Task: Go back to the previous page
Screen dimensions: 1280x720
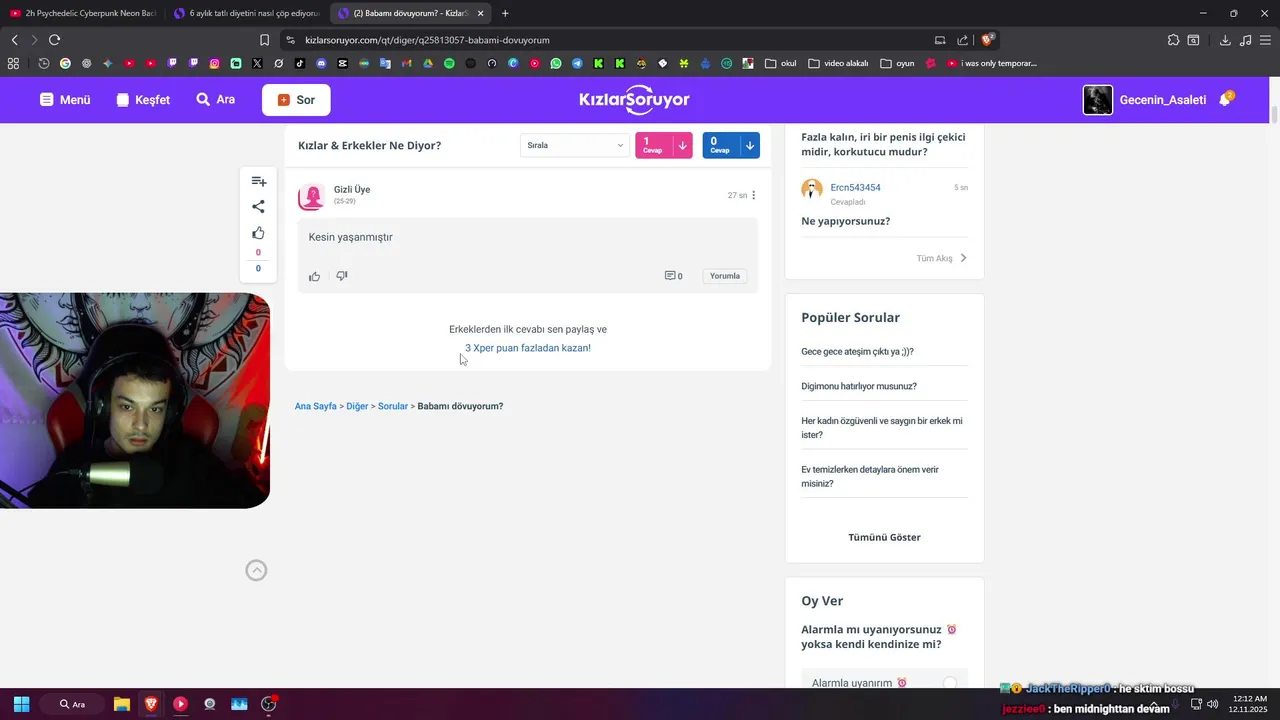Action: (14, 40)
